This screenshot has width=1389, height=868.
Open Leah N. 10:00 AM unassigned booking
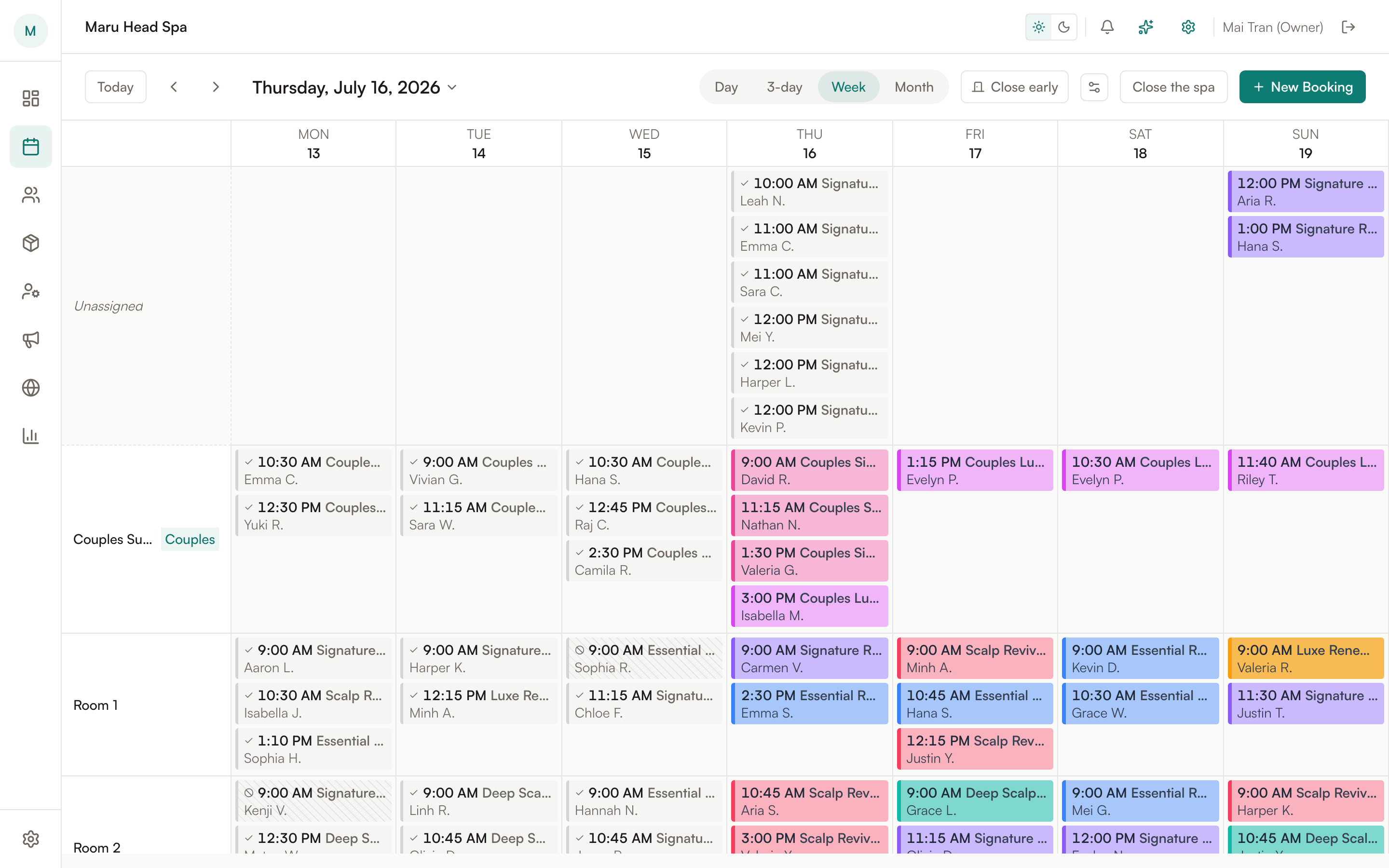pos(809,192)
